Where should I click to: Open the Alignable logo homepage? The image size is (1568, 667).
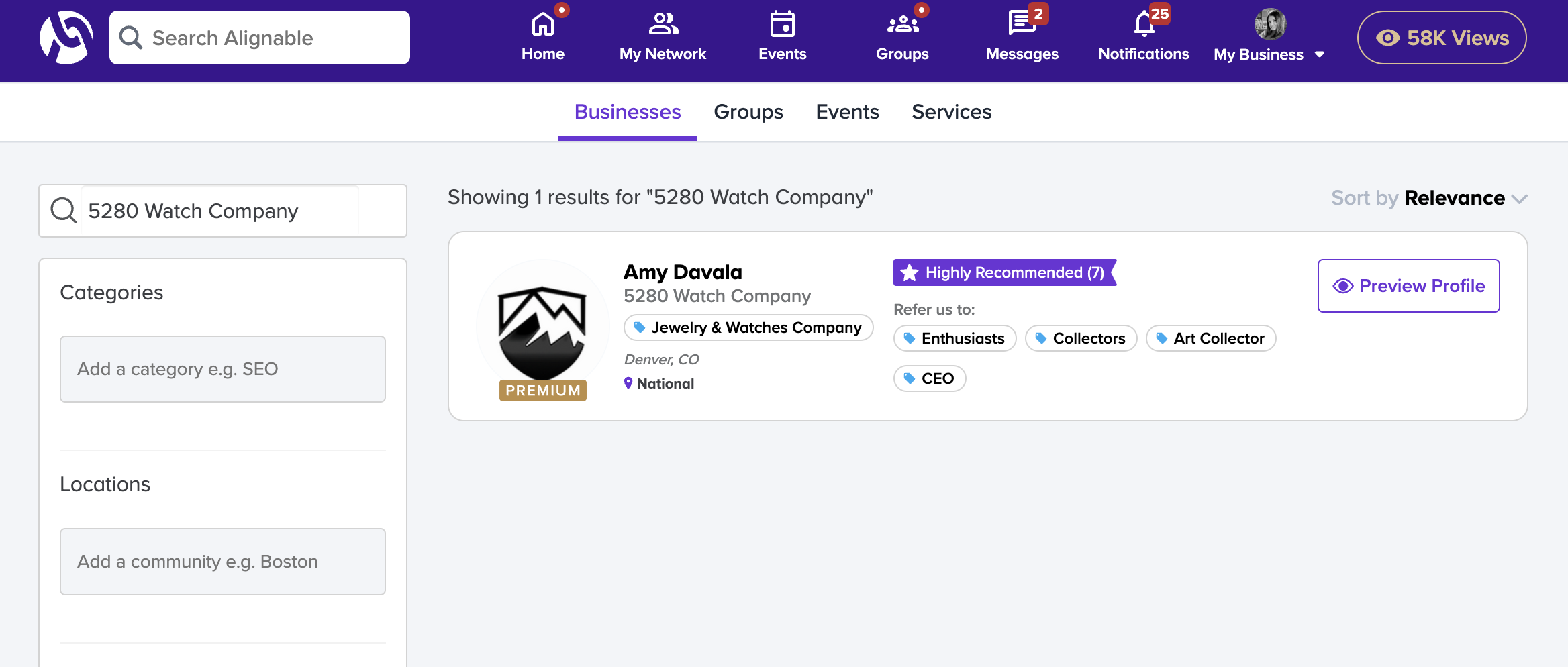tap(66, 38)
